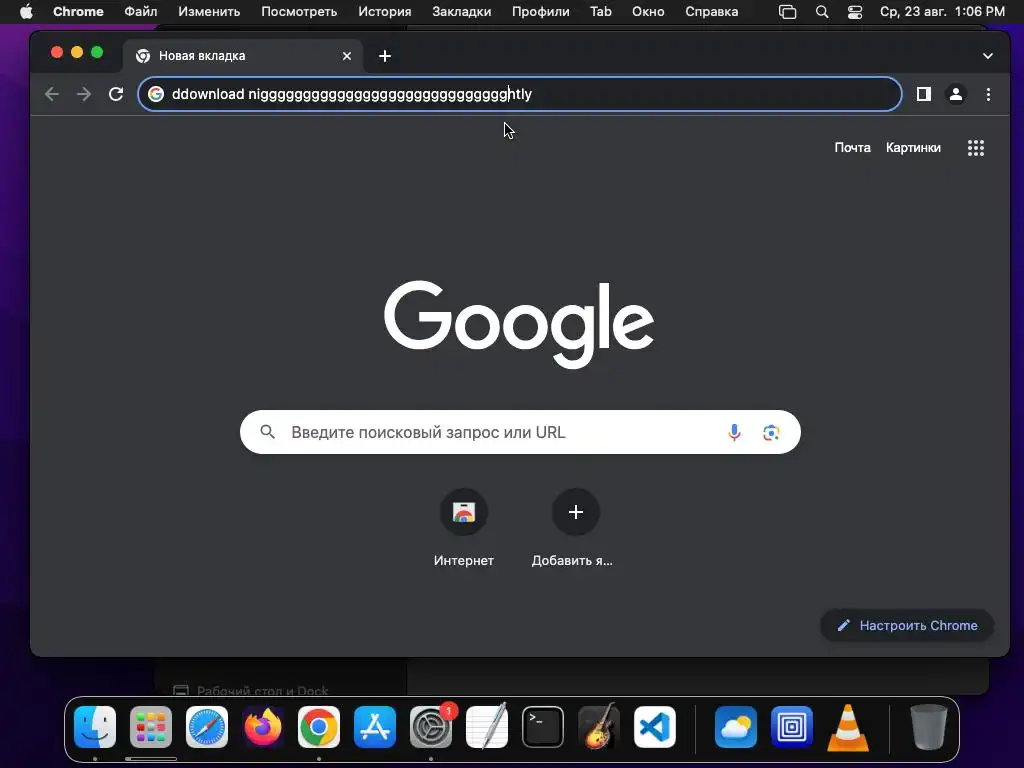Screen dimensions: 1024x768
Task: Go forward with the forward arrow
Action: tap(84, 94)
